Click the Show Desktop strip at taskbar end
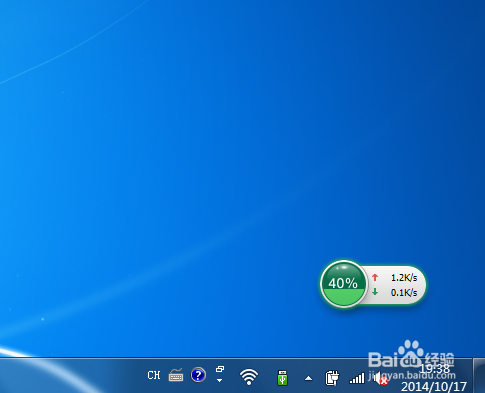This screenshot has height=393, width=485. tap(479, 376)
